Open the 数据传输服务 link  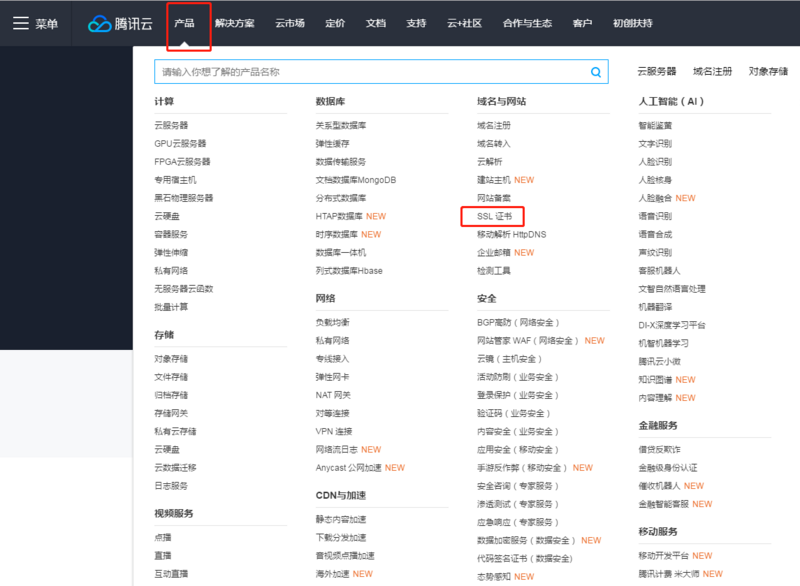[340, 162]
